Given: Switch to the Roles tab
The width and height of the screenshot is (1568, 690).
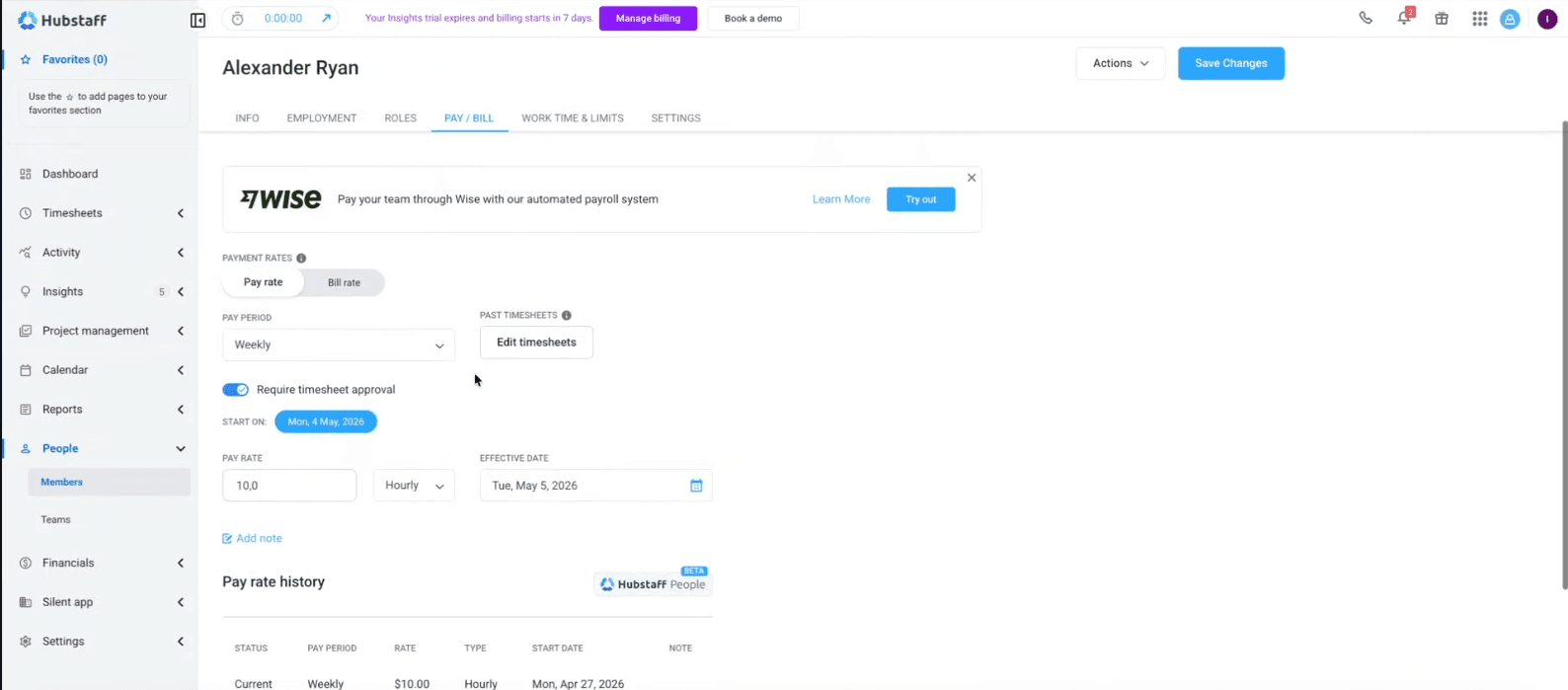Looking at the screenshot, I should [x=400, y=117].
